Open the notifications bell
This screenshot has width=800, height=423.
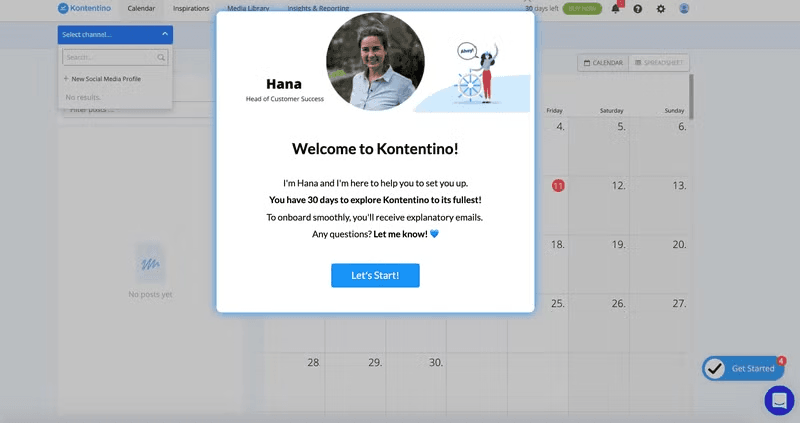(x=616, y=9)
